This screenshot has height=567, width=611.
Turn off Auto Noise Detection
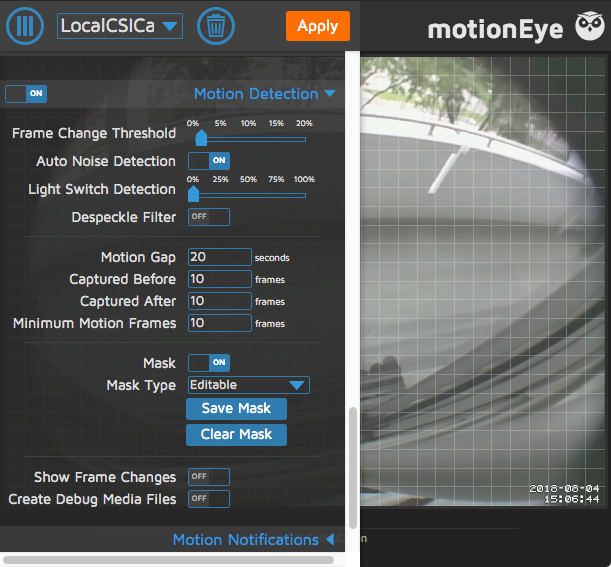click(209, 161)
